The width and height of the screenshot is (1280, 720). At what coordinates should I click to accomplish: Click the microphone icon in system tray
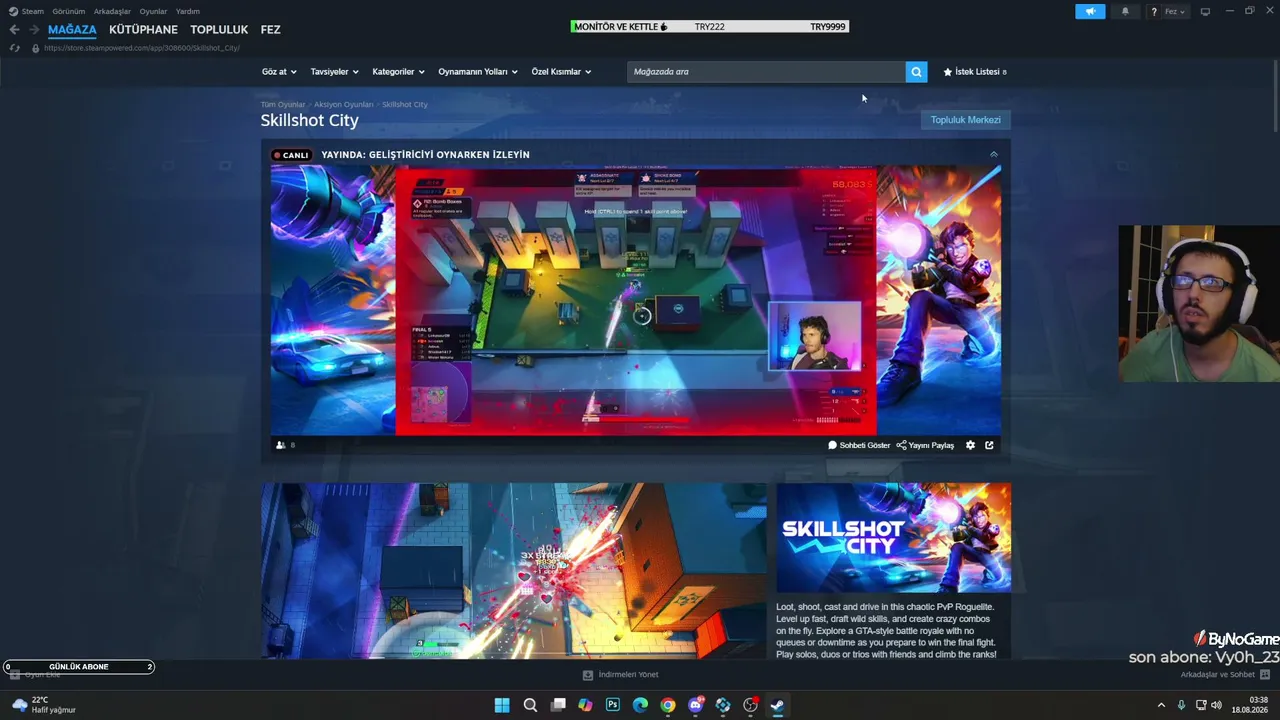point(1182,705)
